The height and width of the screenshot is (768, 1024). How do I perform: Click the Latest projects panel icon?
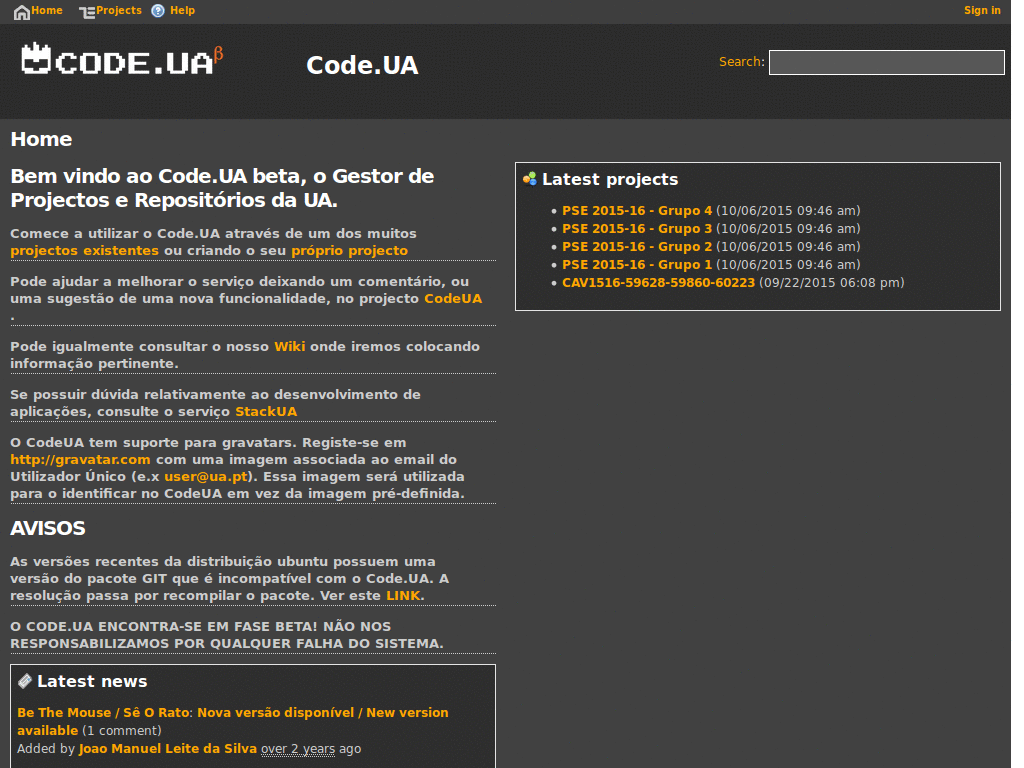click(531, 179)
